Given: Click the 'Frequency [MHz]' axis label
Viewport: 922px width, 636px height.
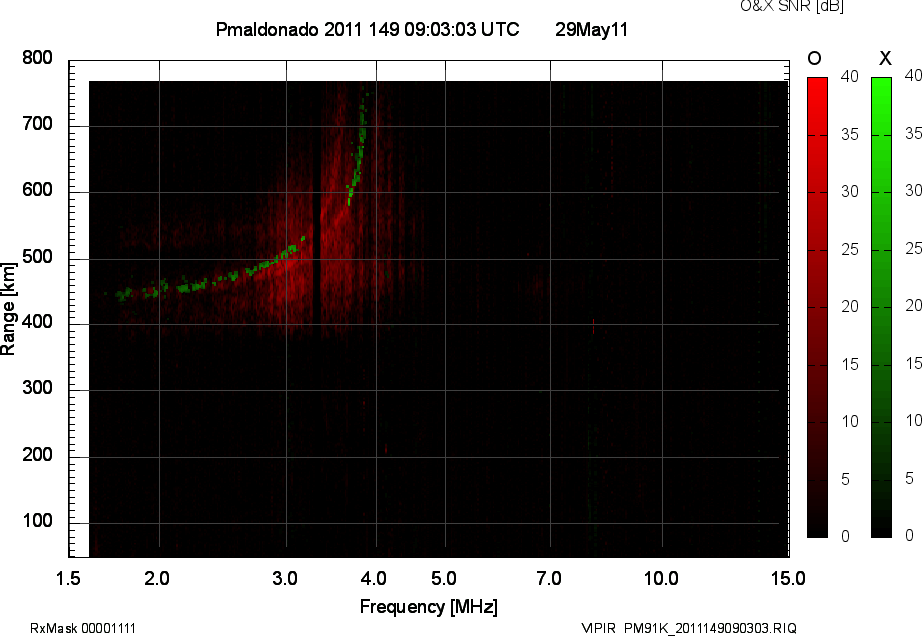Looking at the screenshot, I should click(429, 607).
